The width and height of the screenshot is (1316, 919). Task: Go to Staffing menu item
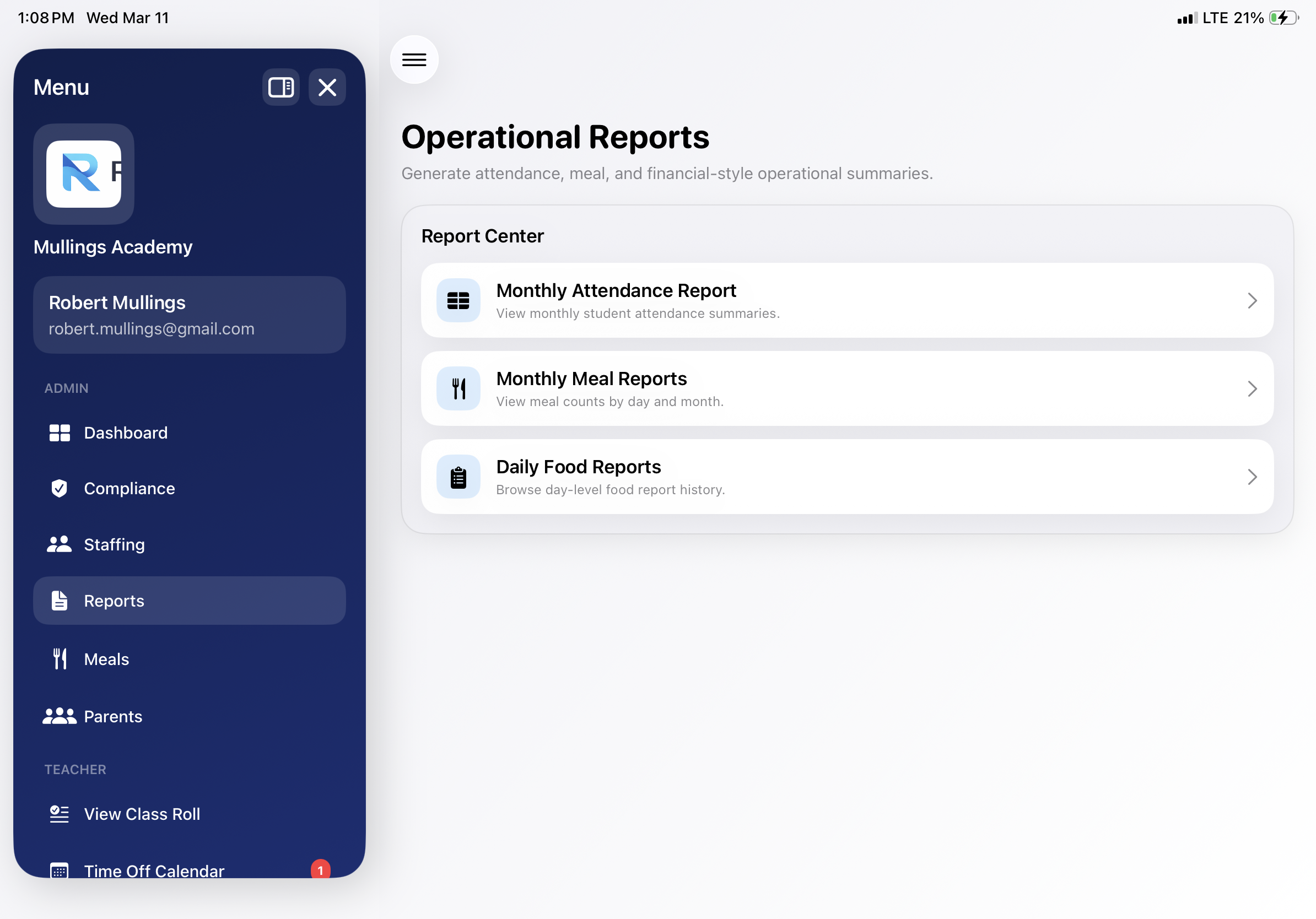189,544
